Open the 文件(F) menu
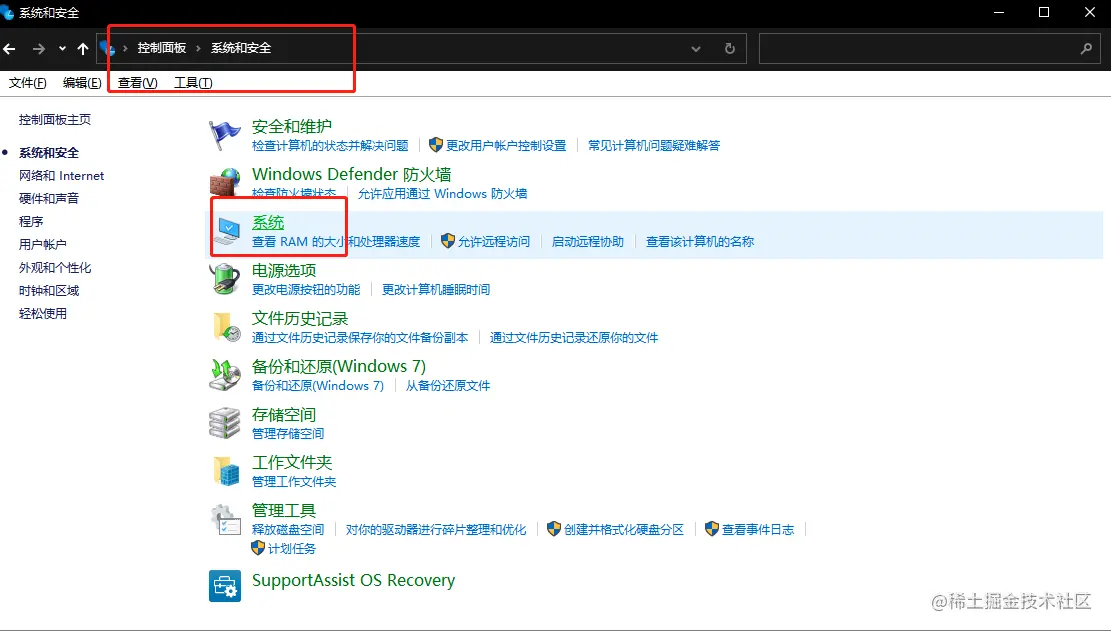The height and width of the screenshot is (631, 1111). (28, 83)
